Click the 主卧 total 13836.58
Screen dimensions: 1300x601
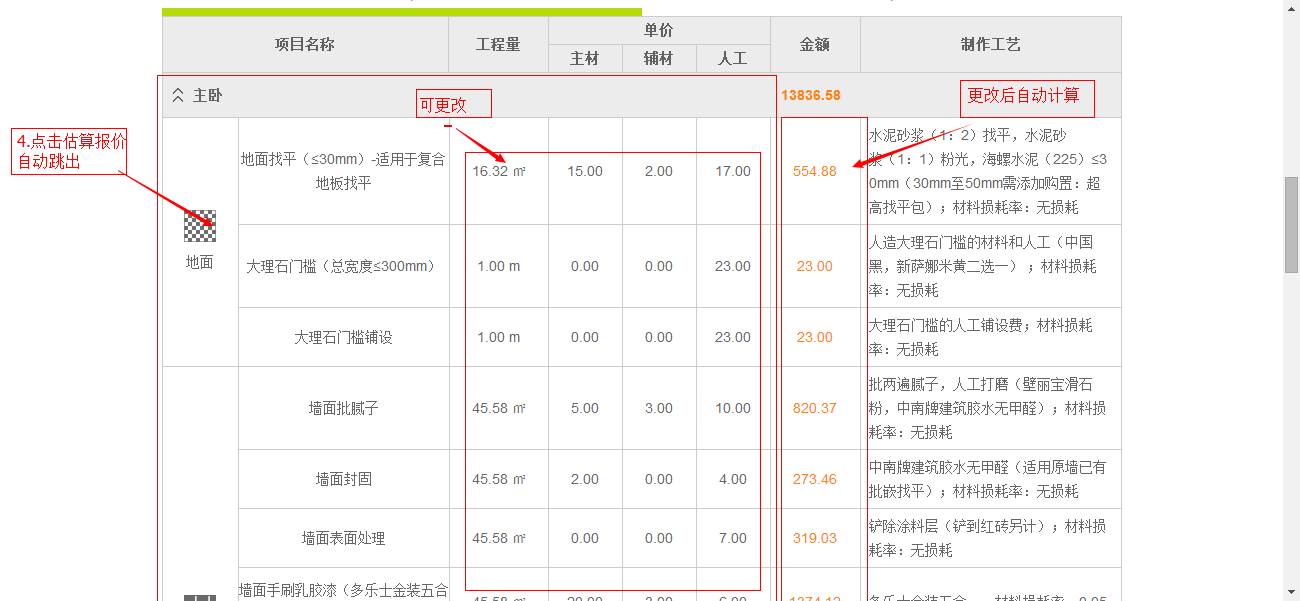[x=811, y=96]
